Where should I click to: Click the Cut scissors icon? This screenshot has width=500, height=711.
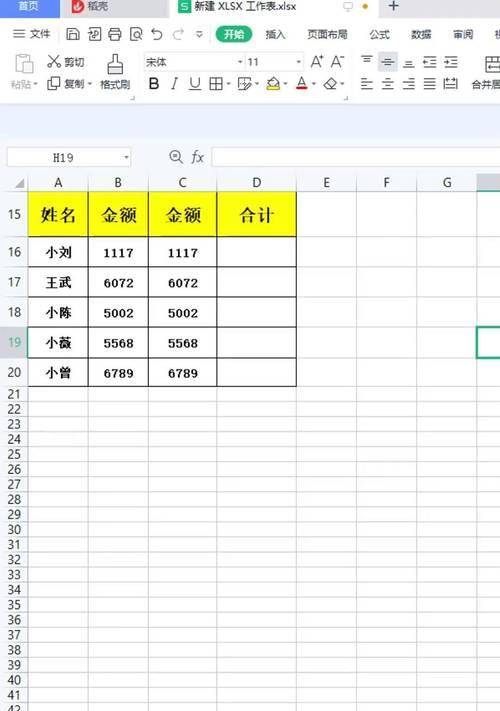click(x=54, y=61)
